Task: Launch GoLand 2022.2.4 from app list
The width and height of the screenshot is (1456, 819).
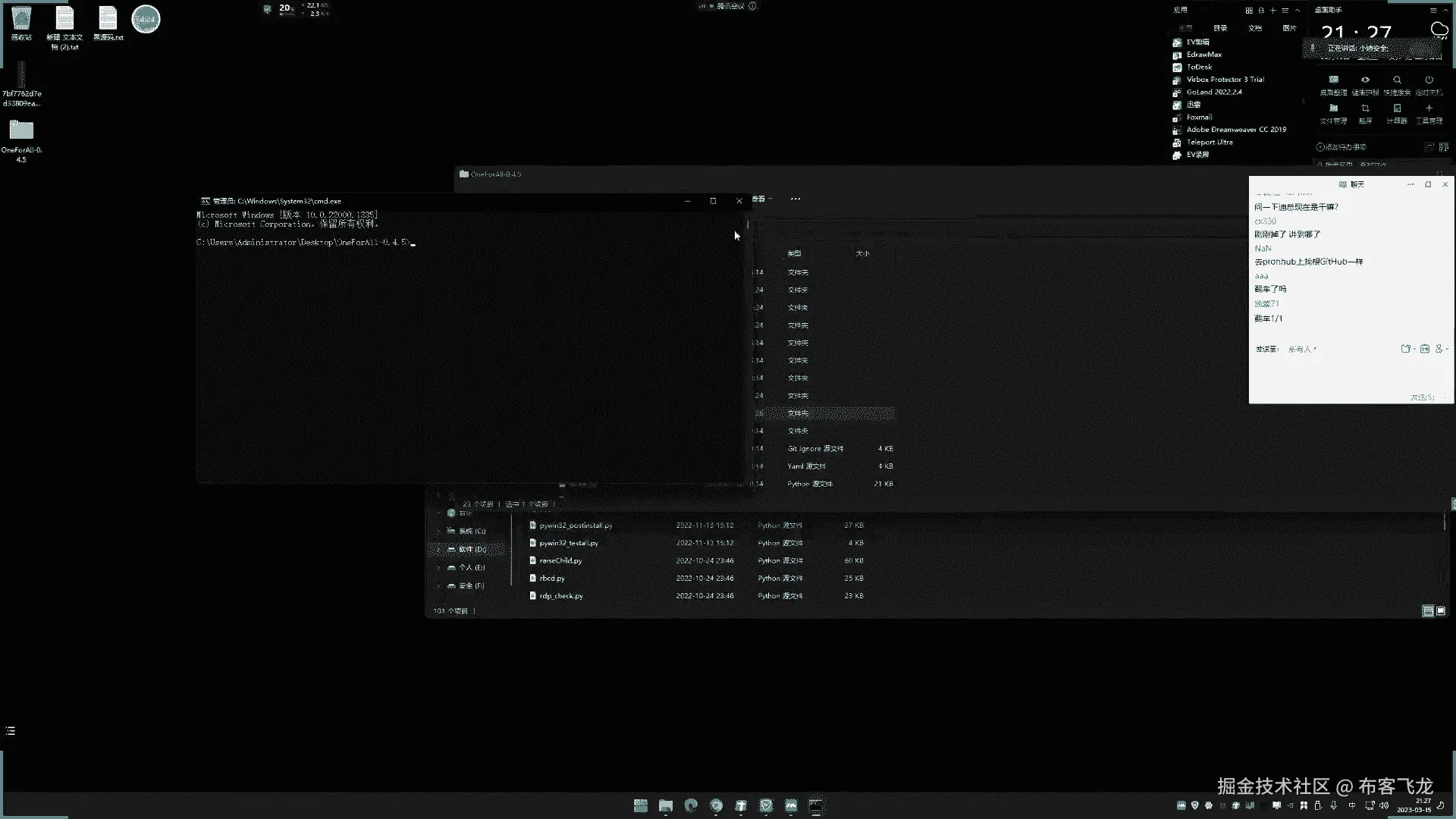Action: coord(1213,92)
